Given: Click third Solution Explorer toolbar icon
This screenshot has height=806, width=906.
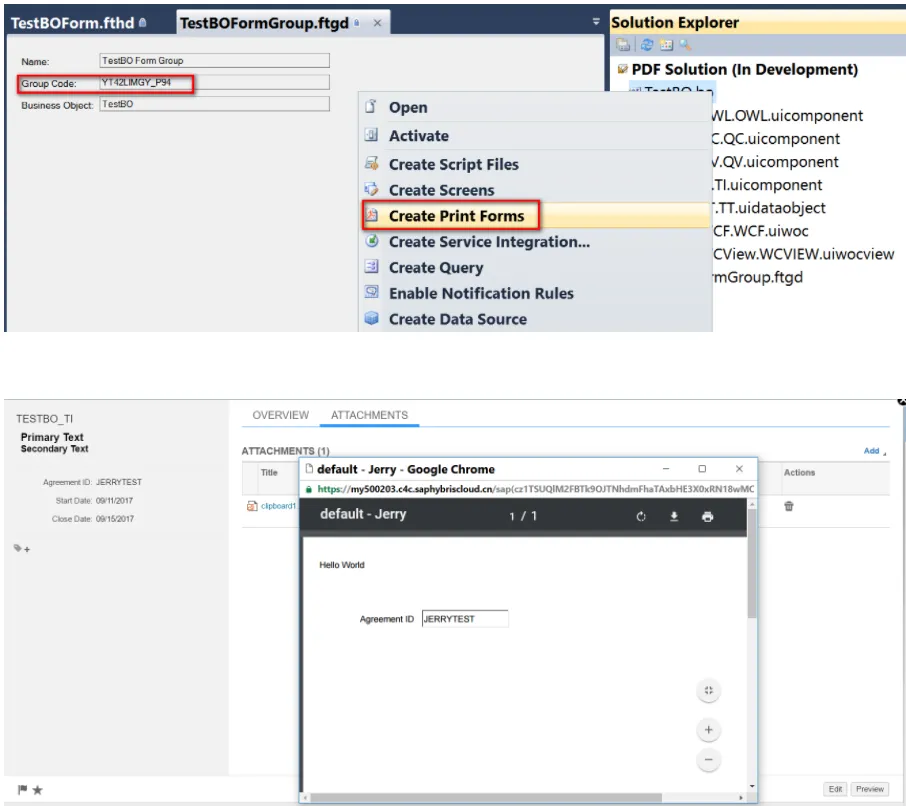Looking at the screenshot, I should tap(666, 44).
